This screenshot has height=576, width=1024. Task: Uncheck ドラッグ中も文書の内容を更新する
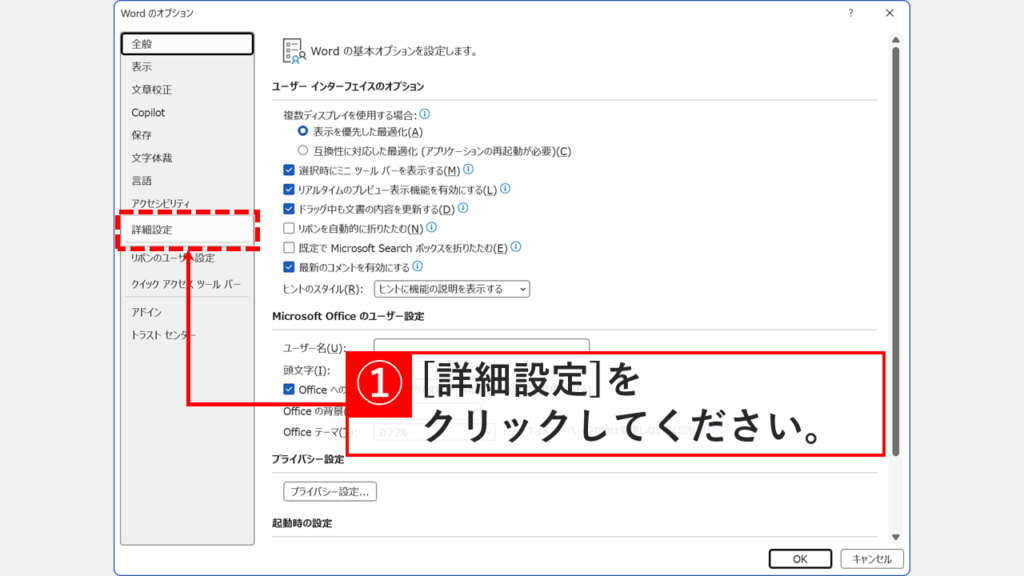(x=289, y=209)
